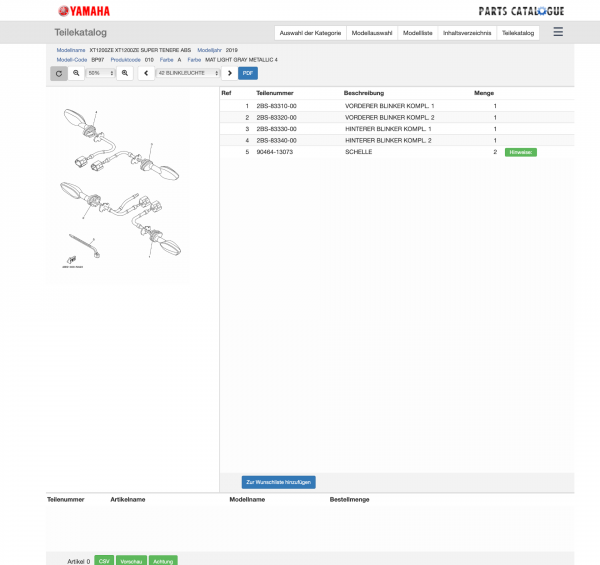The image size is (600, 565).
Task: Open the hamburger menu icon
Action: pos(558,32)
